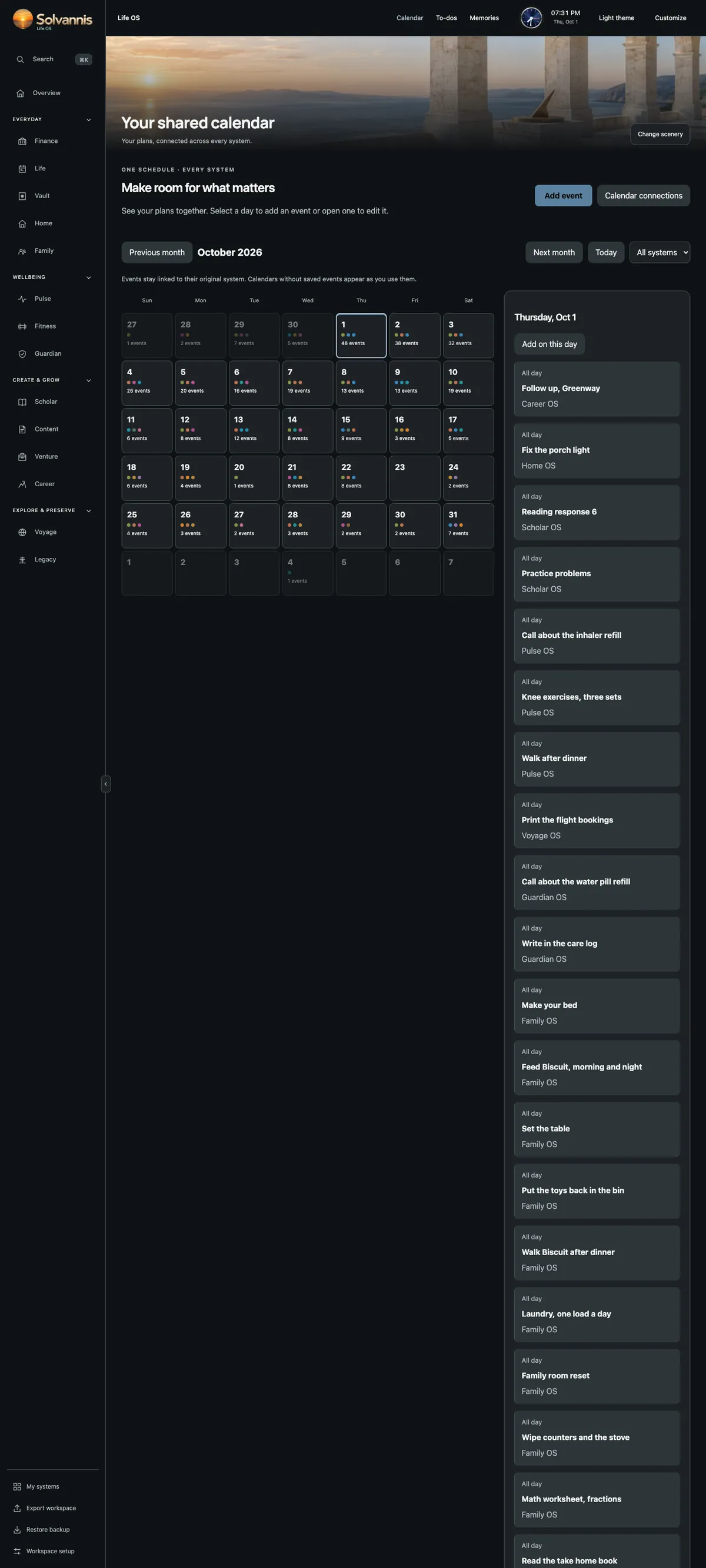Select October 15 with 9 events

(361, 430)
